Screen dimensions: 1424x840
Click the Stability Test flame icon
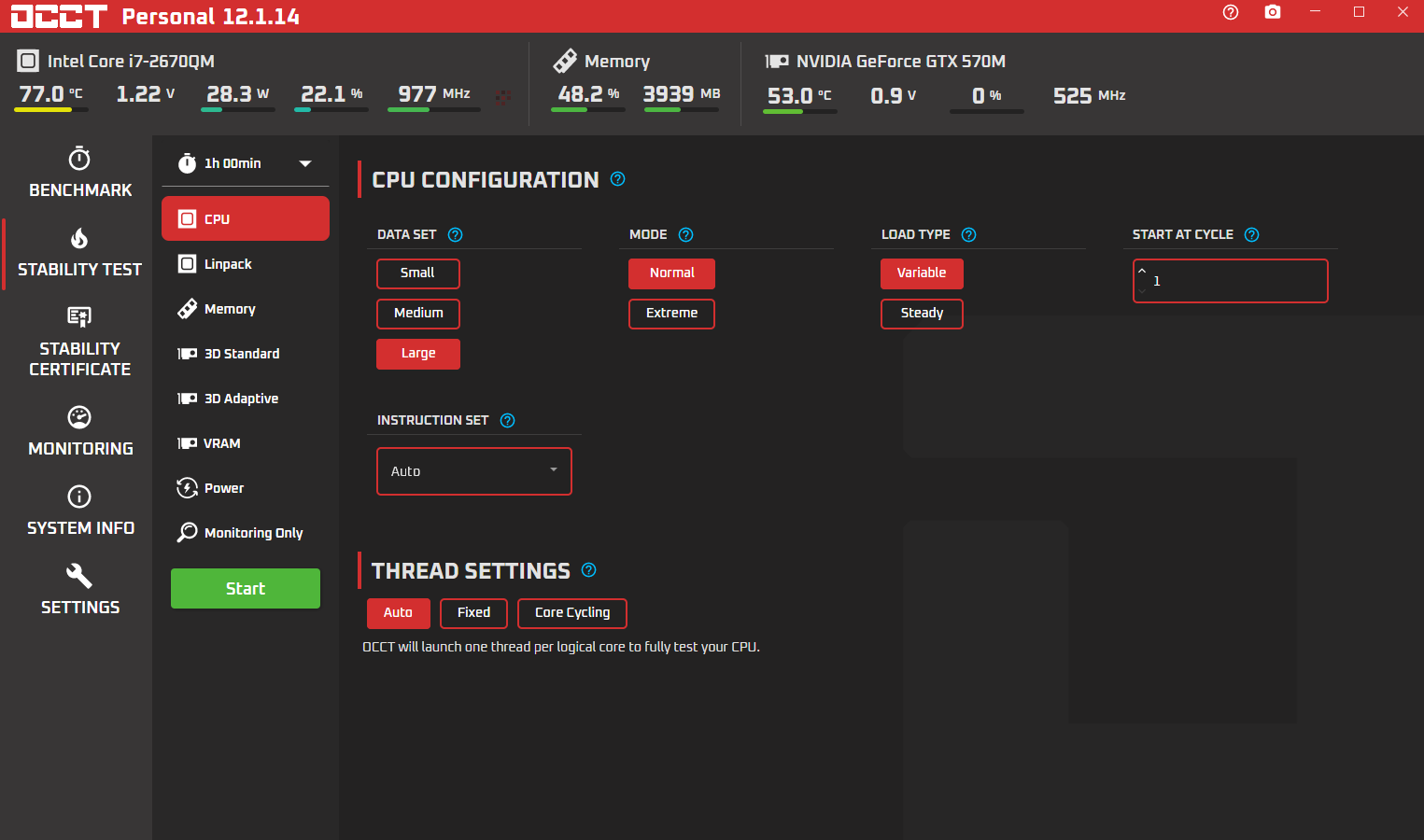(79, 238)
